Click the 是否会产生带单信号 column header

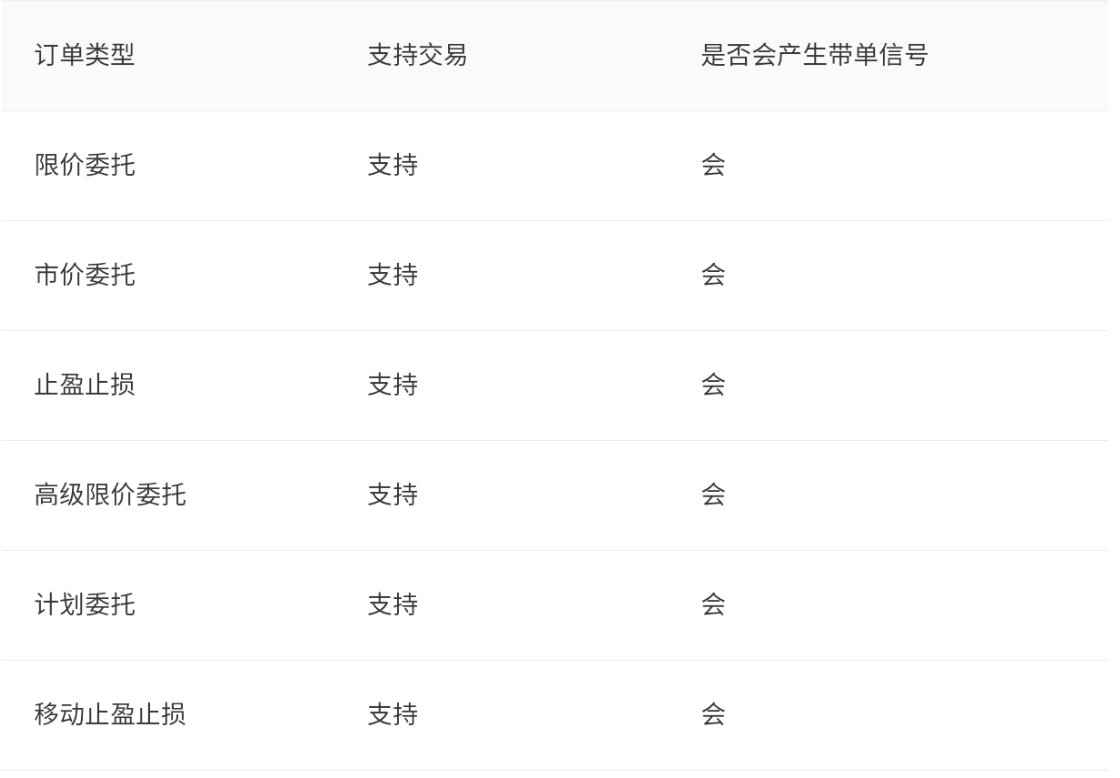pyautogui.click(x=813, y=56)
